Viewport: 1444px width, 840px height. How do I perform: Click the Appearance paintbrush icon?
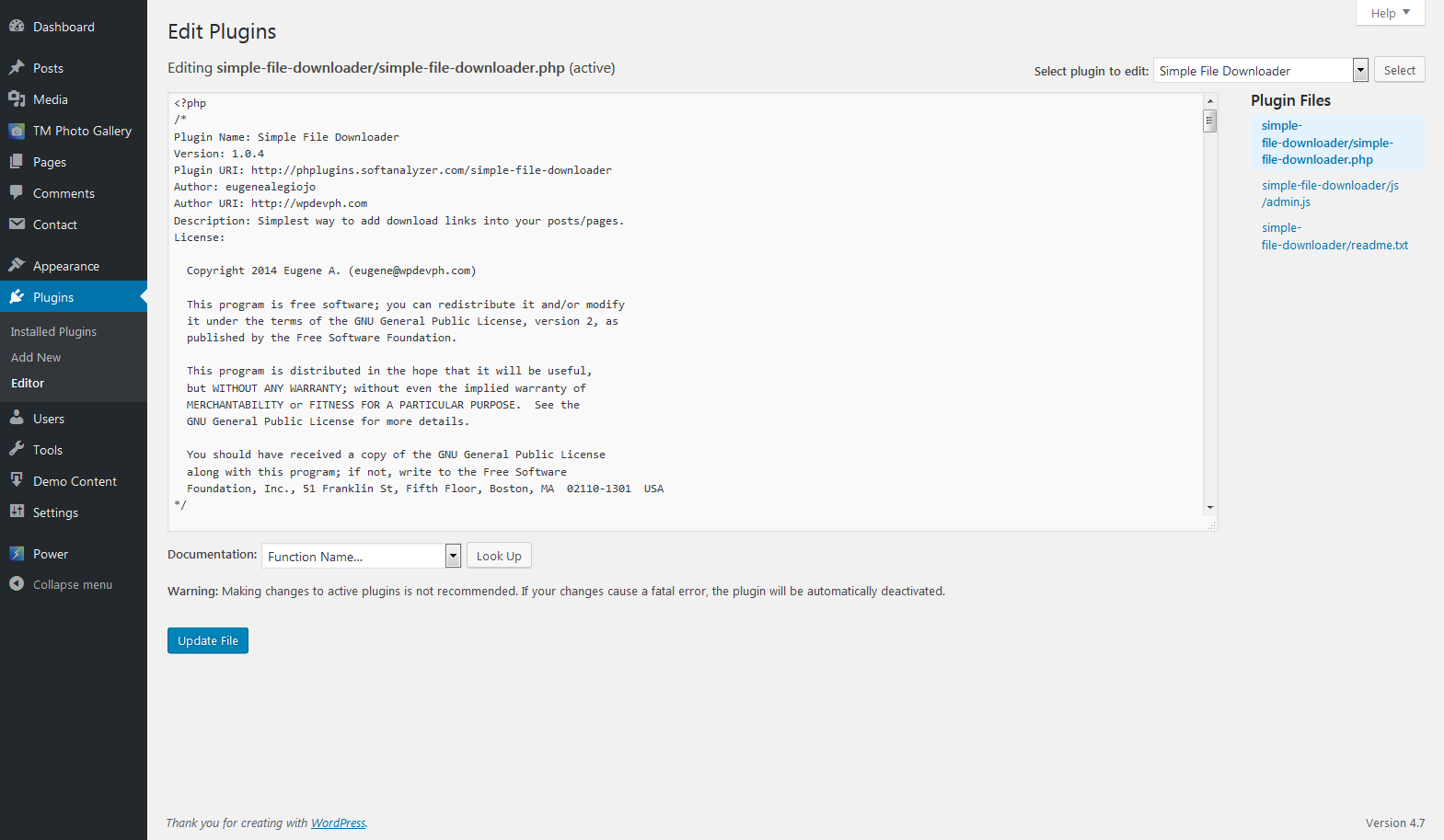[17, 266]
